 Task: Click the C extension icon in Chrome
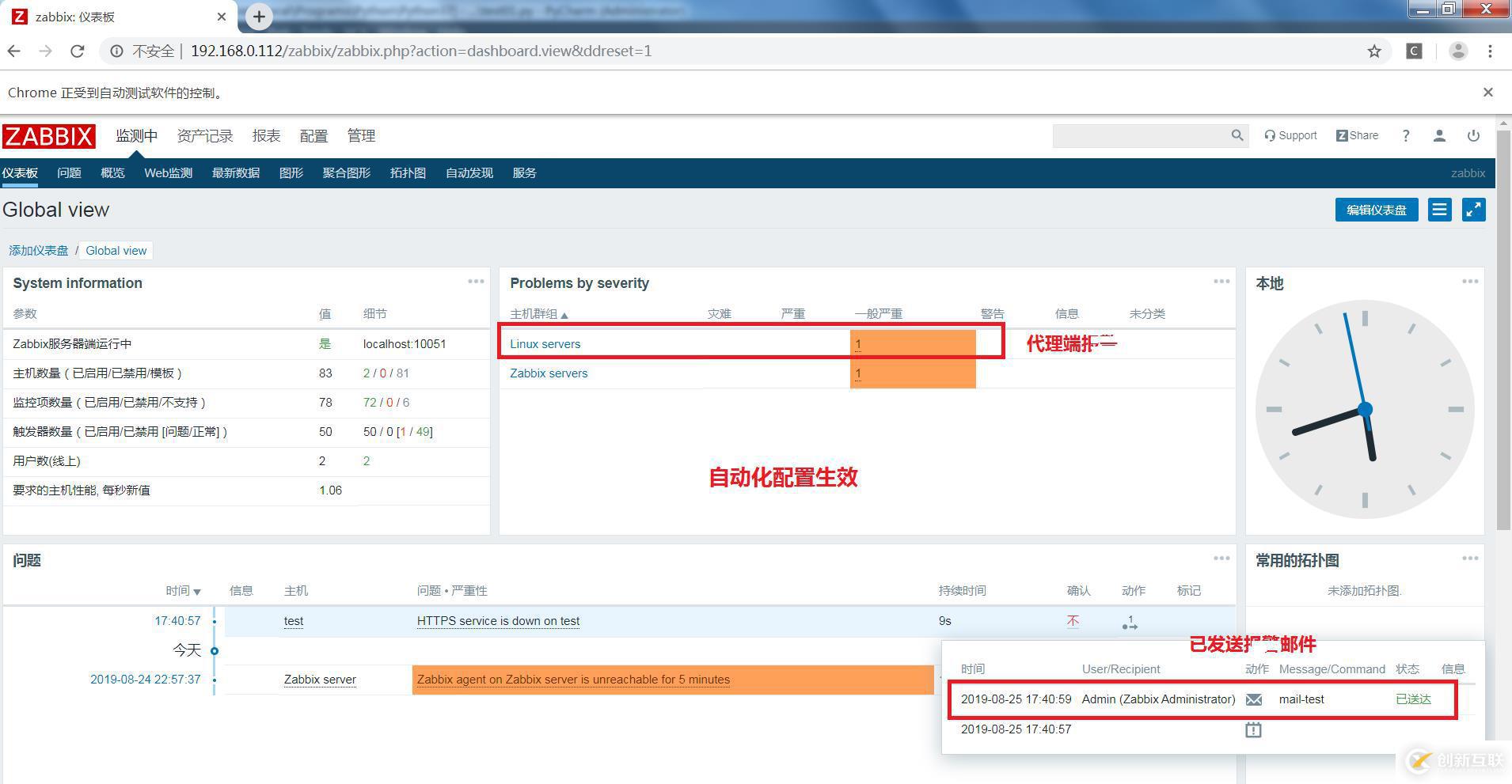[1414, 51]
